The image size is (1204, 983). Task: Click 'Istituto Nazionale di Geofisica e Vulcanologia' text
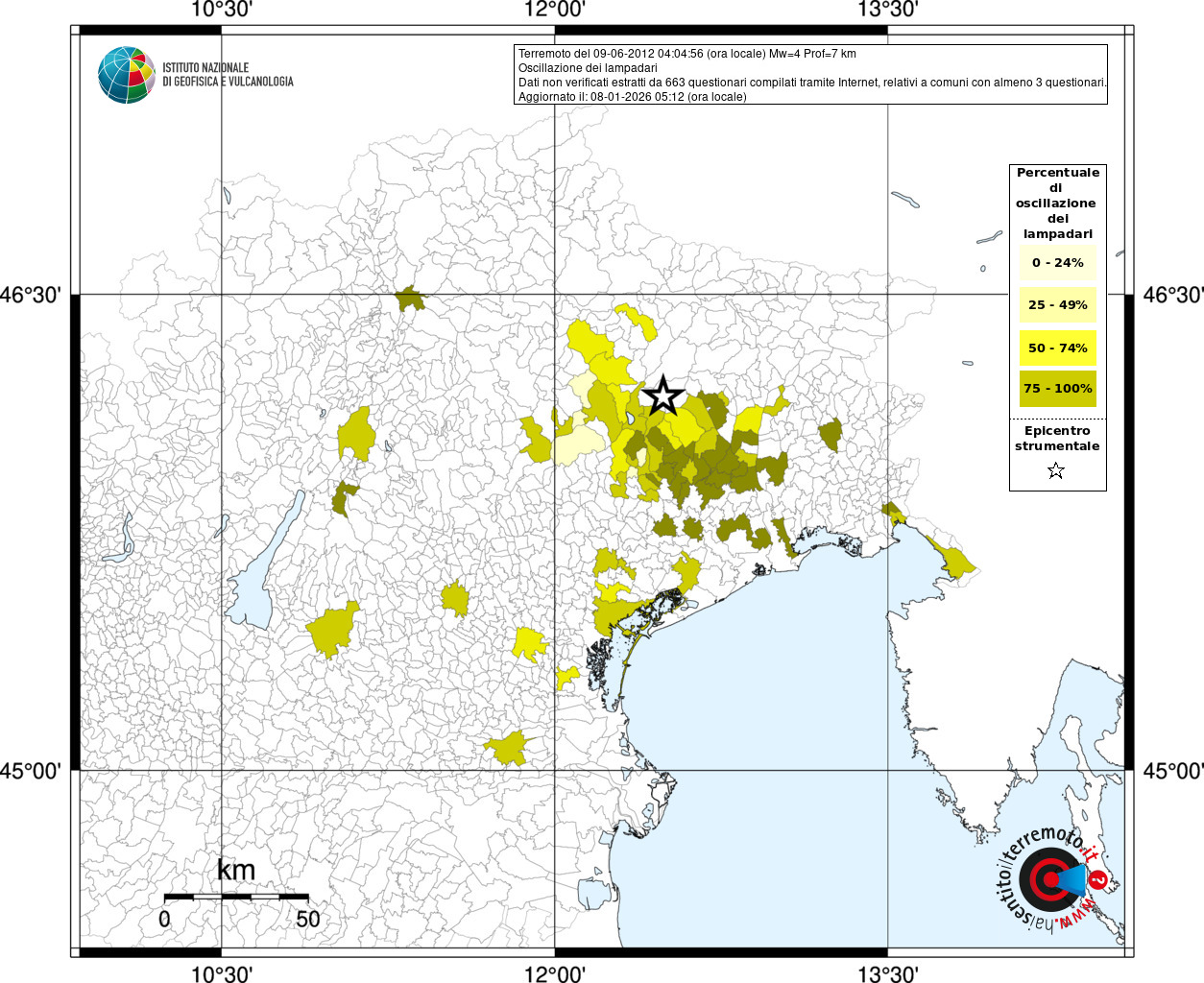point(228,75)
